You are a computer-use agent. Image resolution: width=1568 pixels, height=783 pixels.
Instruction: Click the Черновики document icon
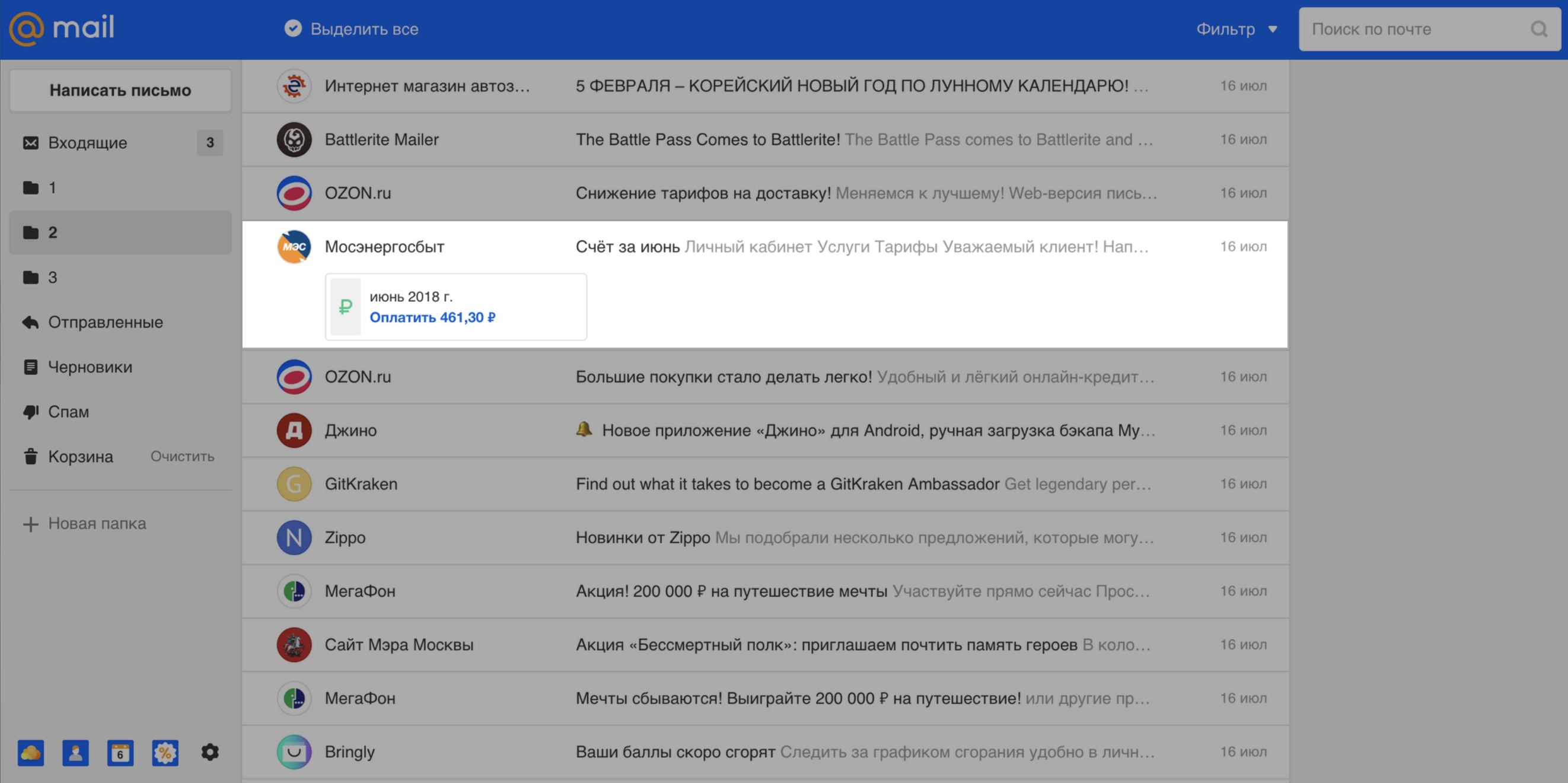[x=30, y=367]
